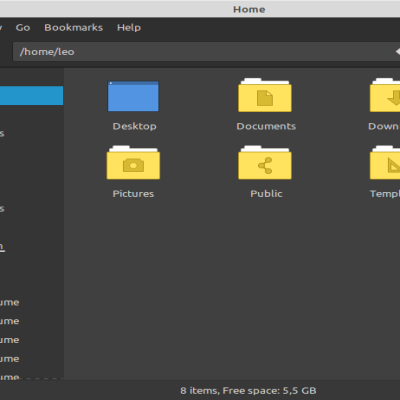This screenshot has width=400, height=400.
Task: Open the Bookmarks menu
Action: click(x=74, y=28)
